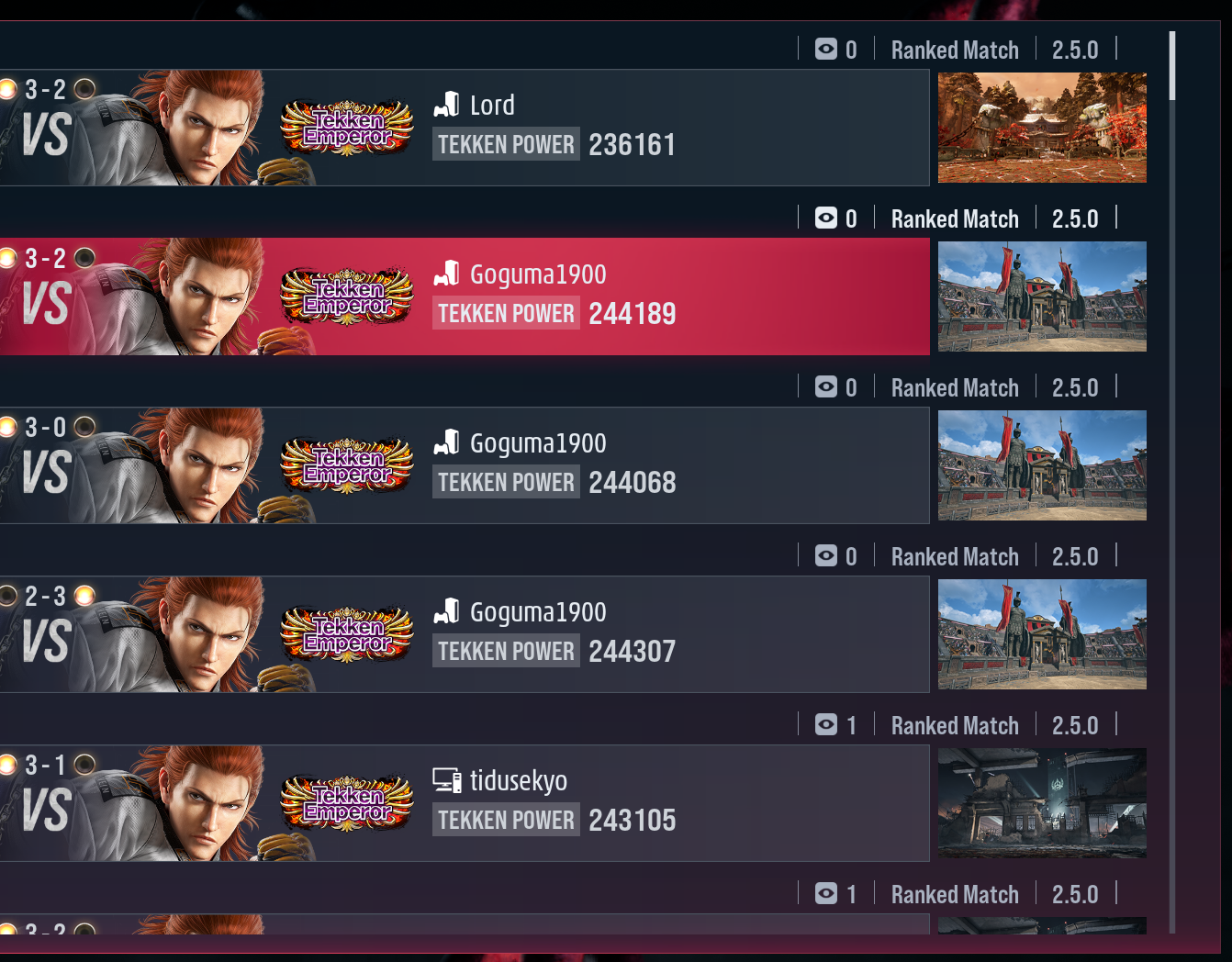Click the console platform icon next to Lord
The image size is (1232, 962).
[x=446, y=105]
